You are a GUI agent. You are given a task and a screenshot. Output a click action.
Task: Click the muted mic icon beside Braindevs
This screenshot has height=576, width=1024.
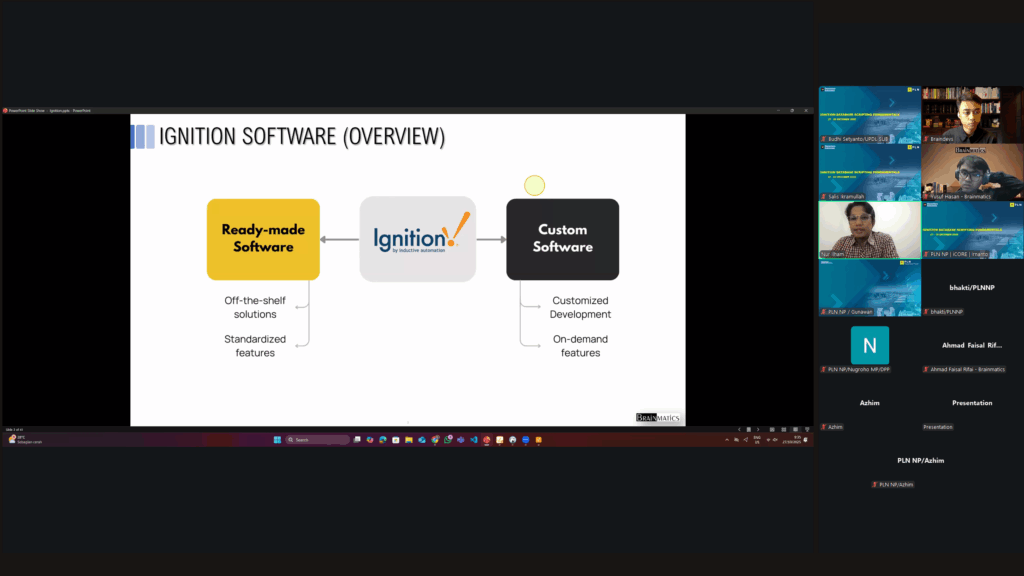(926, 139)
